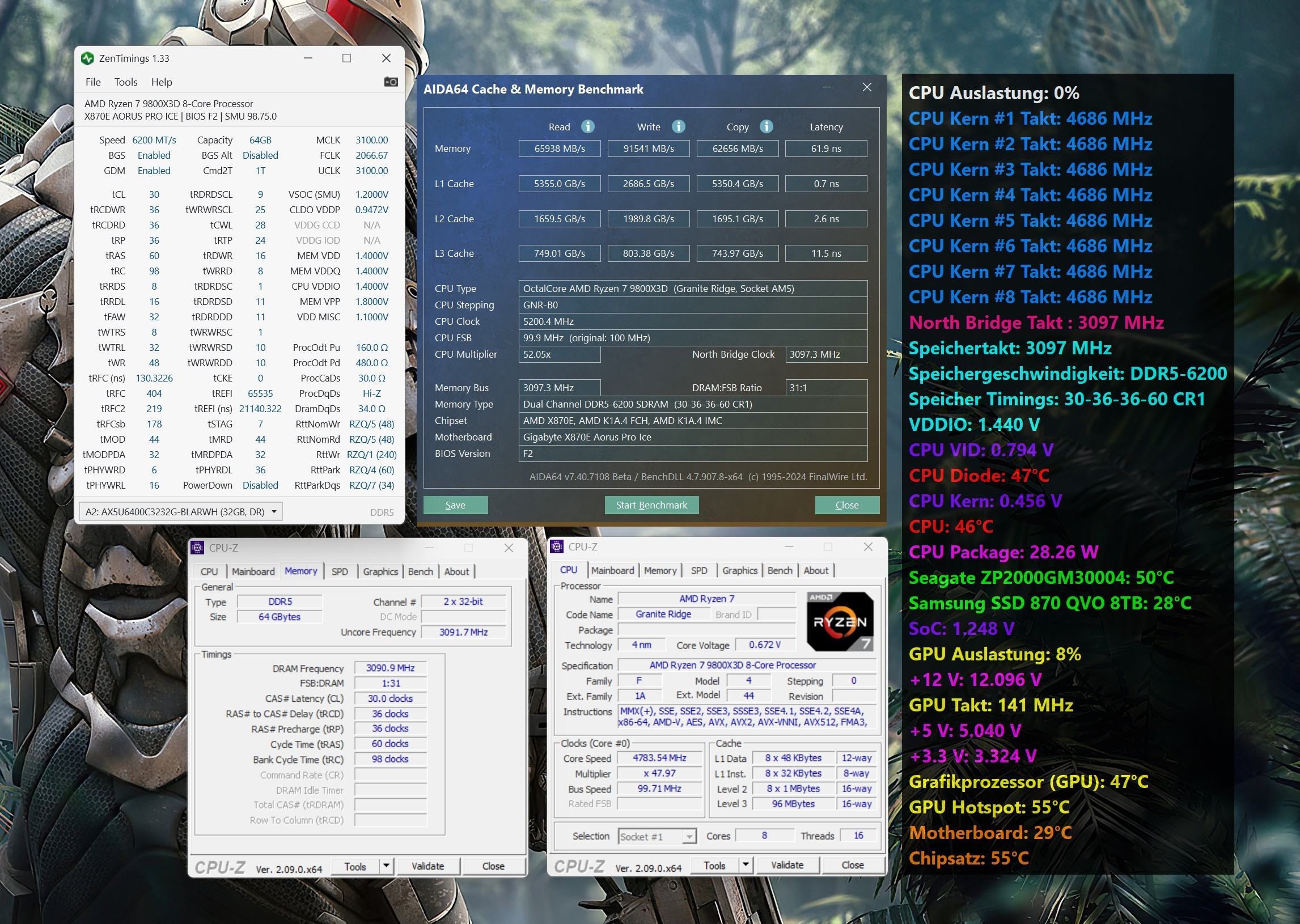Open the ZenTimings File menu
Viewport: 1300px width, 924px height.
tap(93, 82)
